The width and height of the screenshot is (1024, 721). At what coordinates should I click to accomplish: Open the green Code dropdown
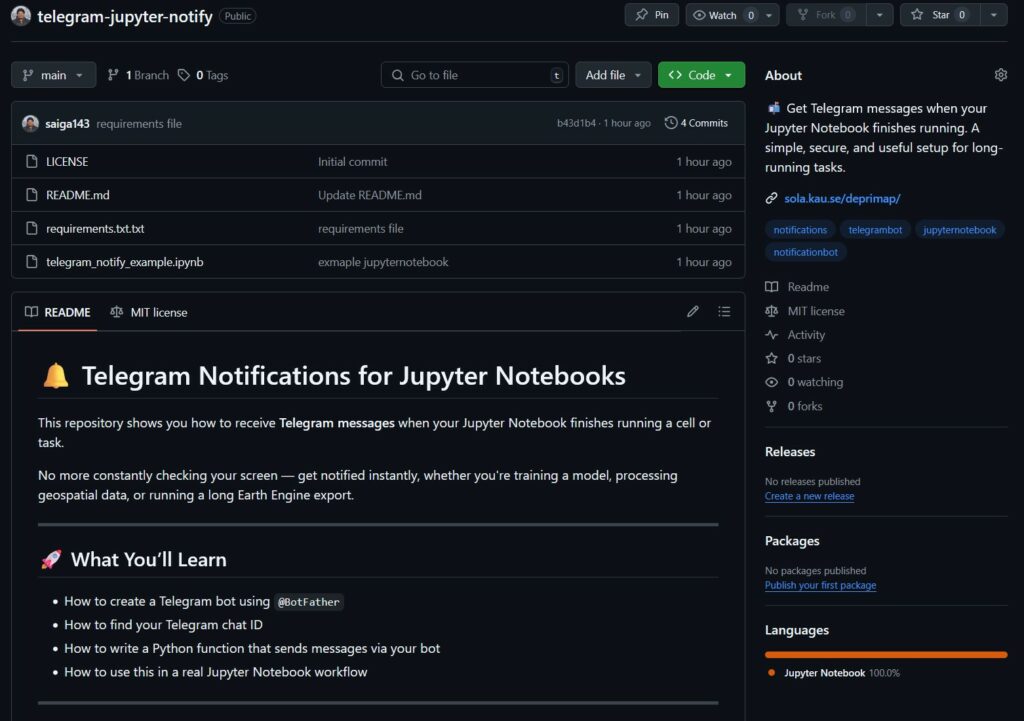click(x=701, y=75)
